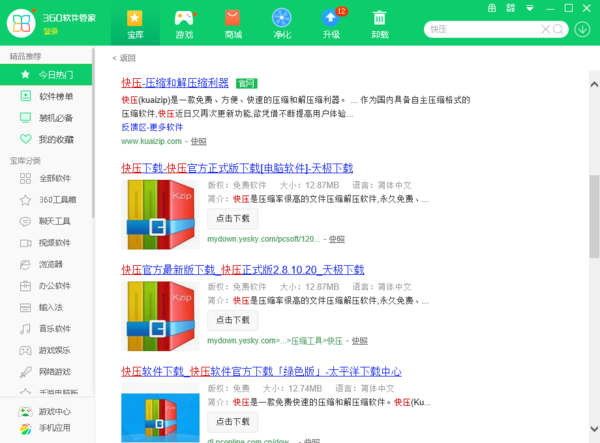Image resolution: width=600 pixels, height=443 pixels.
Task: Open the 反馈区-更多软件 link
Action: tap(152, 127)
